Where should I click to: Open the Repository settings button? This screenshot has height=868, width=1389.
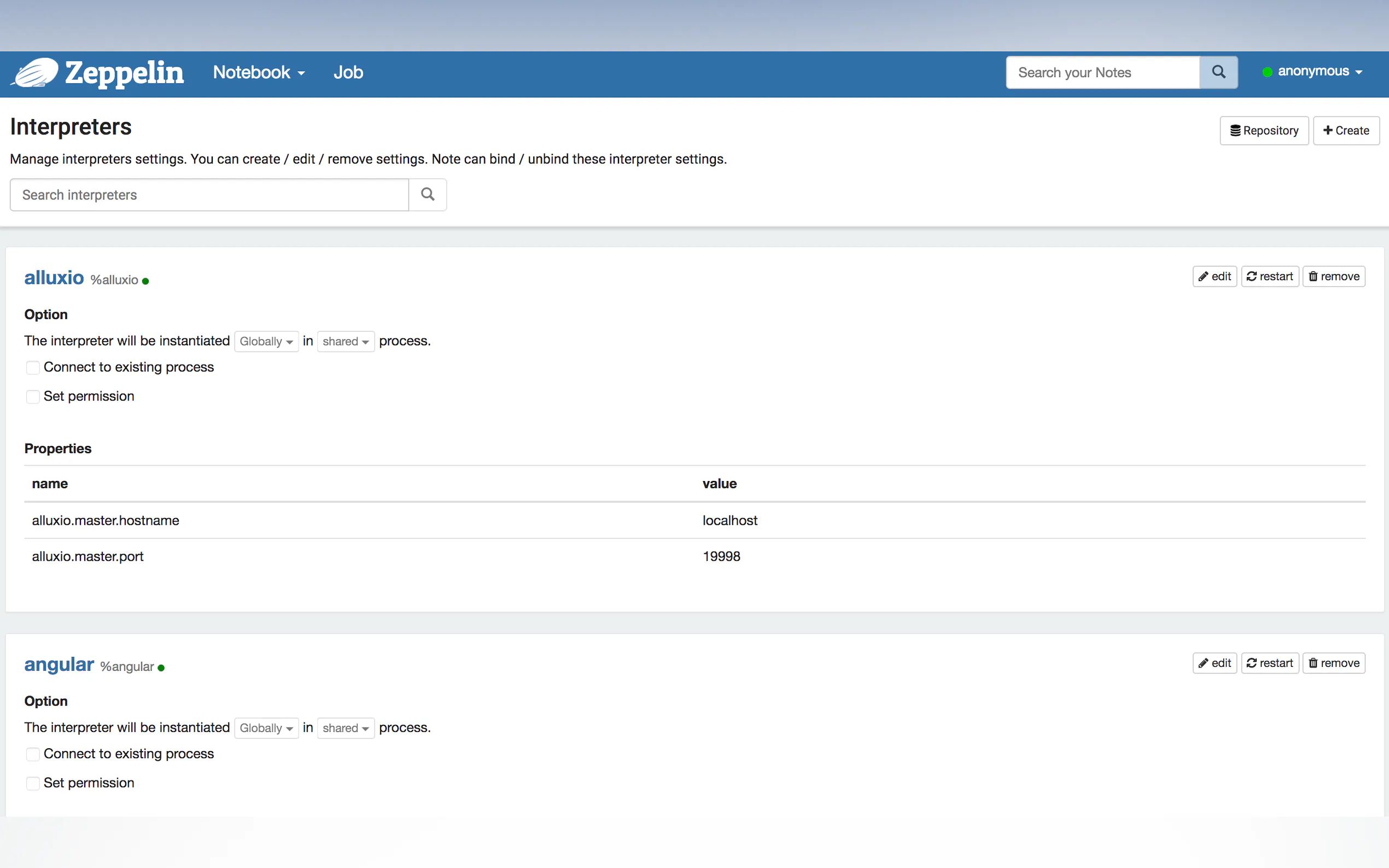coord(1264,131)
